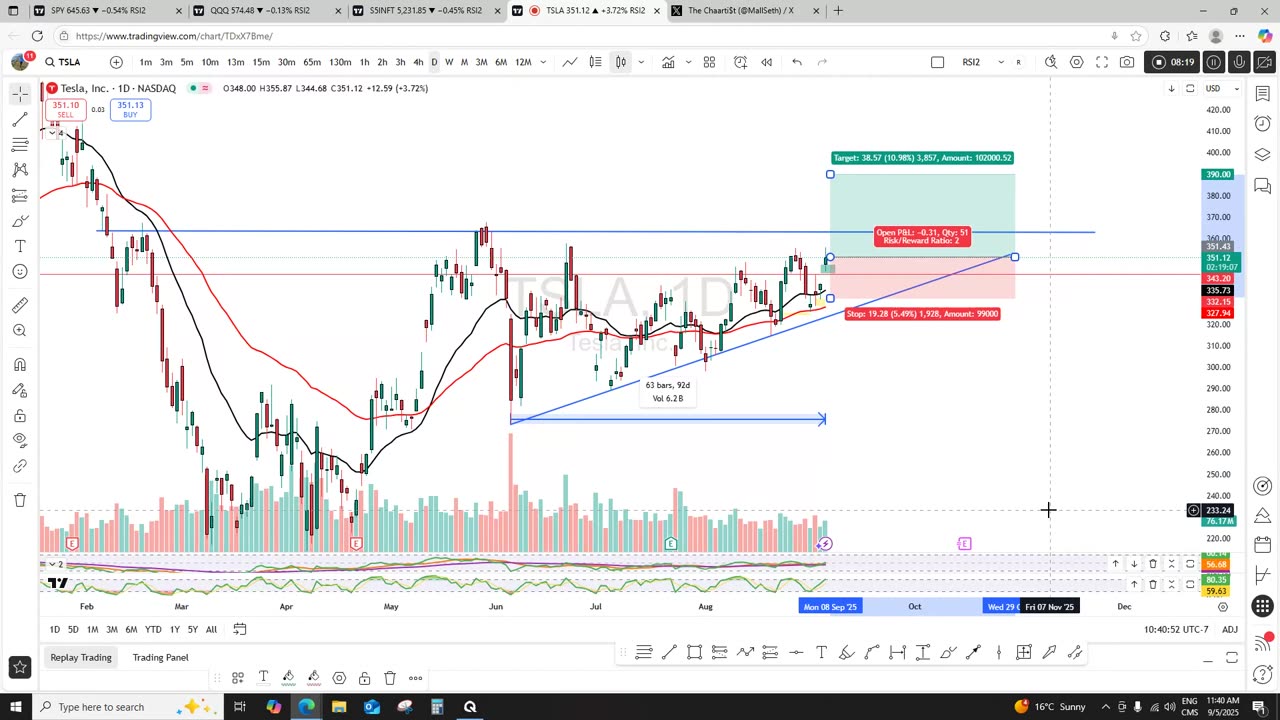Select the measure ruler tool in left sidebar
This screenshot has width=1280, height=720.
[x=20, y=305]
